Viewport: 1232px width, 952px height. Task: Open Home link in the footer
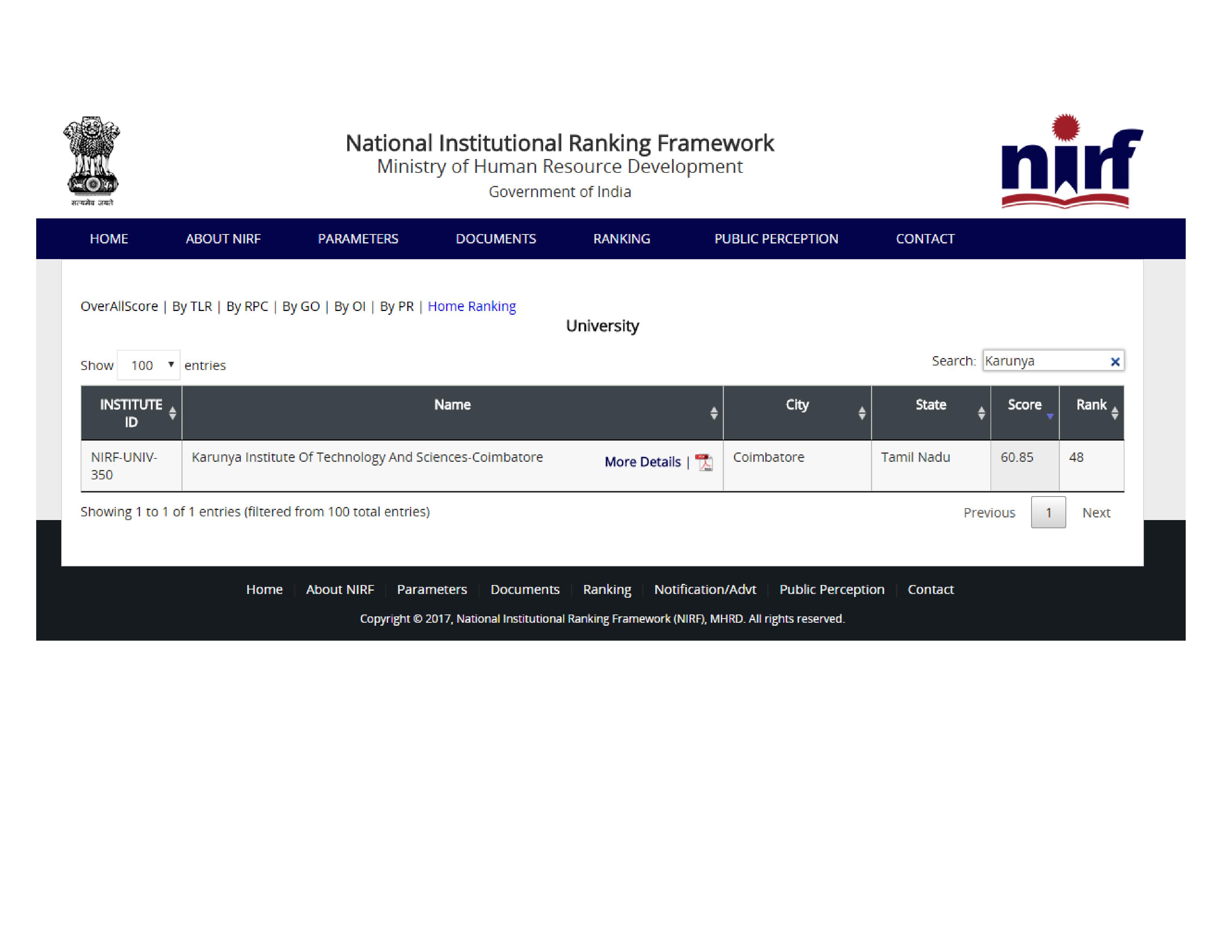click(x=264, y=590)
